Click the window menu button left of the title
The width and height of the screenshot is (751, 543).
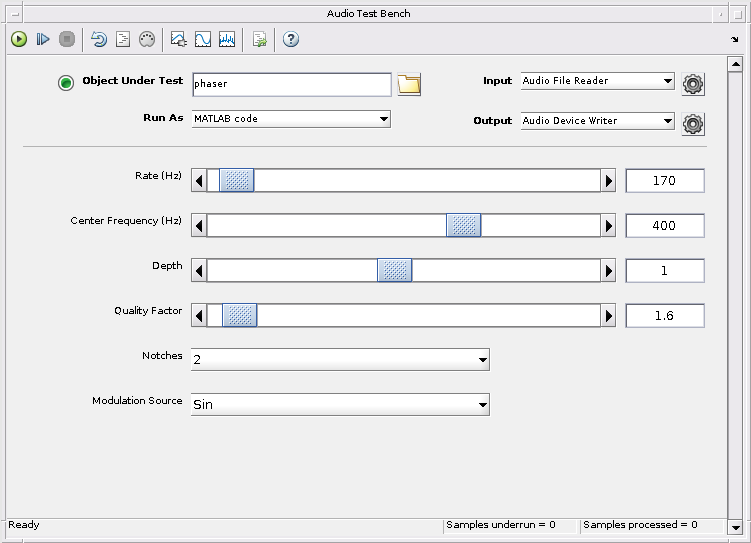click(15, 14)
